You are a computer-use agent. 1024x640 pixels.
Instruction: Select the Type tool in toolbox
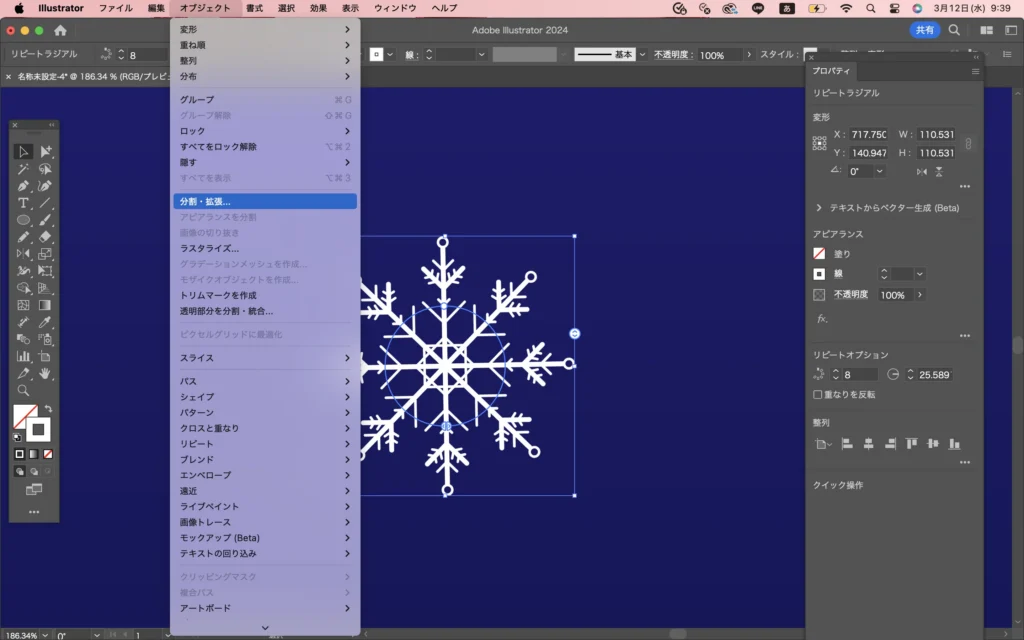23,203
